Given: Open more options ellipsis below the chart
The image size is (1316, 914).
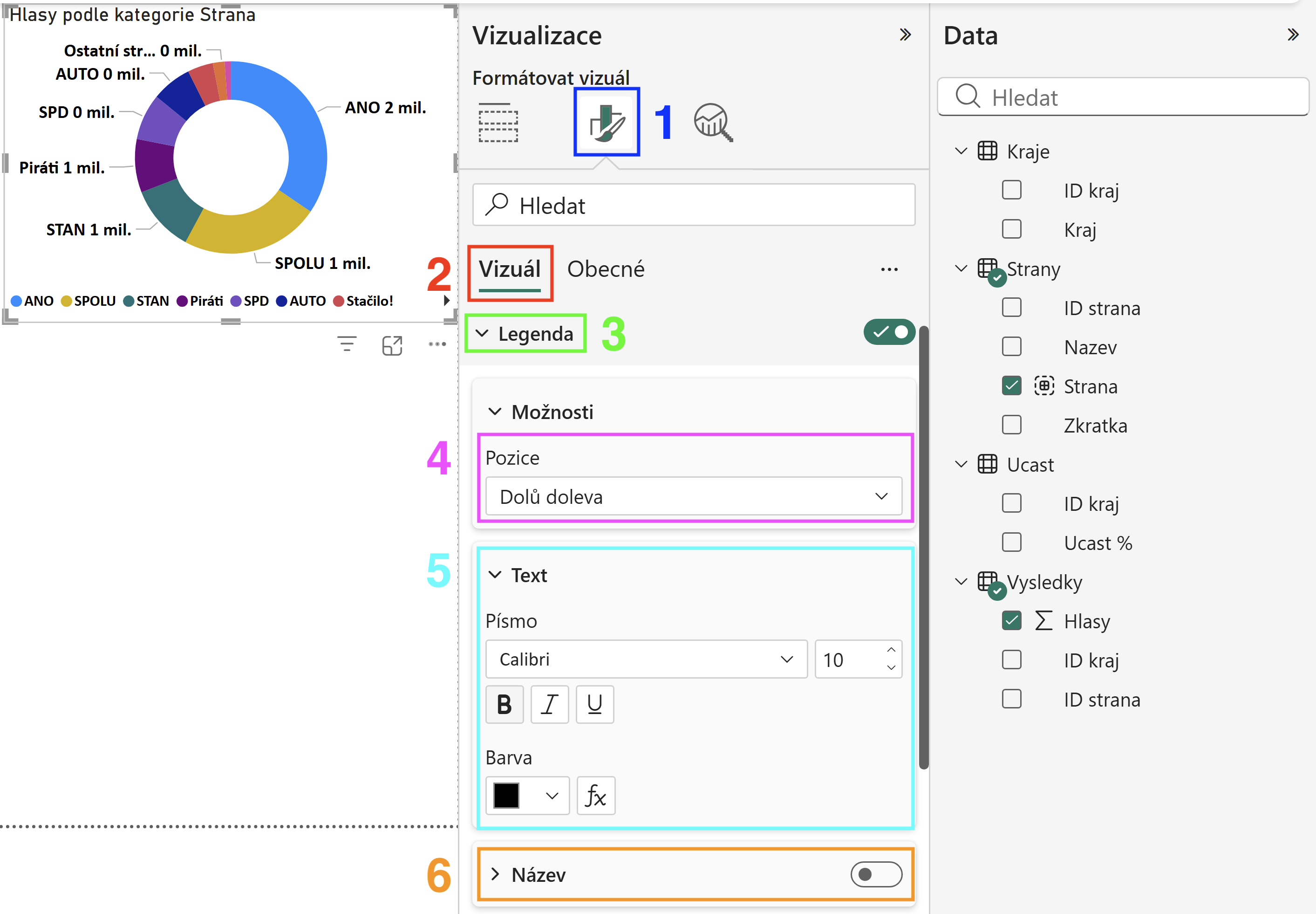Looking at the screenshot, I should (437, 344).
